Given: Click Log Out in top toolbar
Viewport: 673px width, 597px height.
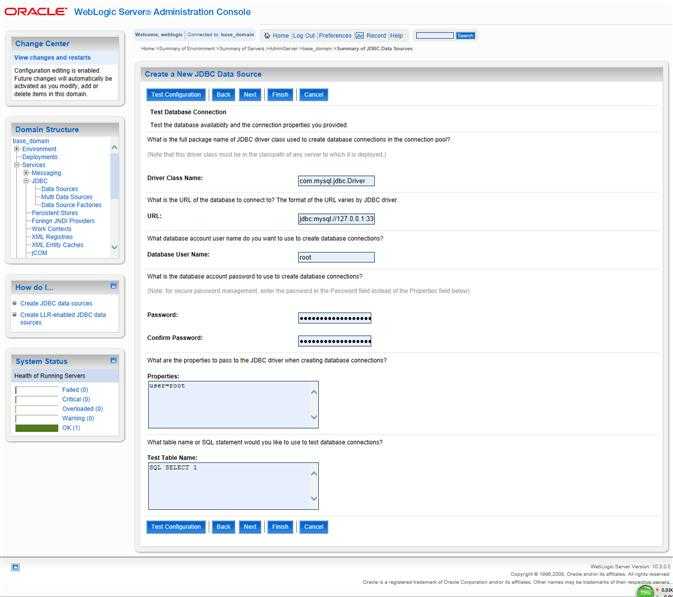Looking at the screenshot, I should click(304, 36).
